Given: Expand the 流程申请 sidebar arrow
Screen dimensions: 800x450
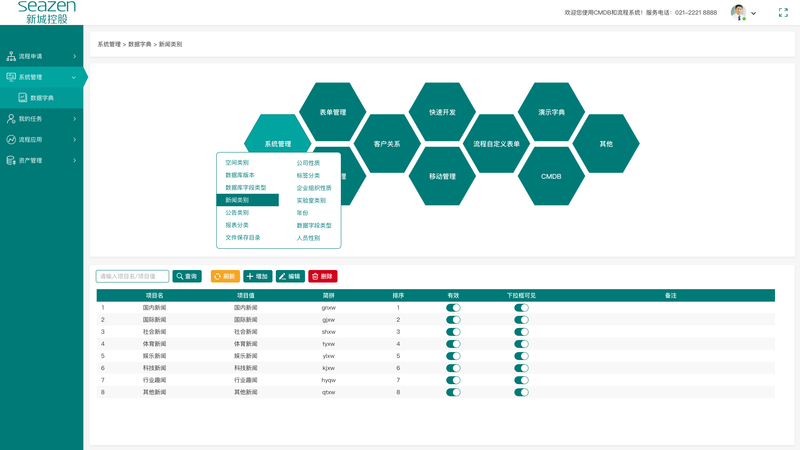Looking at the screenshot, I should (x=74, y=56).
